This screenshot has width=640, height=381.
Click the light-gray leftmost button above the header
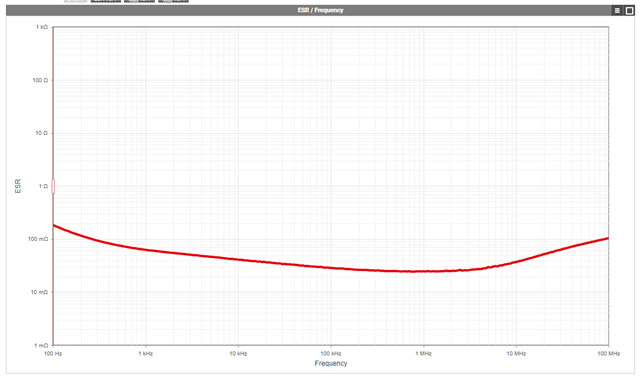click(76, 1)
